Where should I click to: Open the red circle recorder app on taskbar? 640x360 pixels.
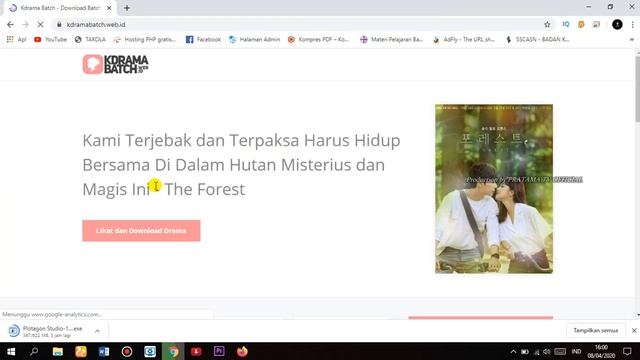click(127, 351)
